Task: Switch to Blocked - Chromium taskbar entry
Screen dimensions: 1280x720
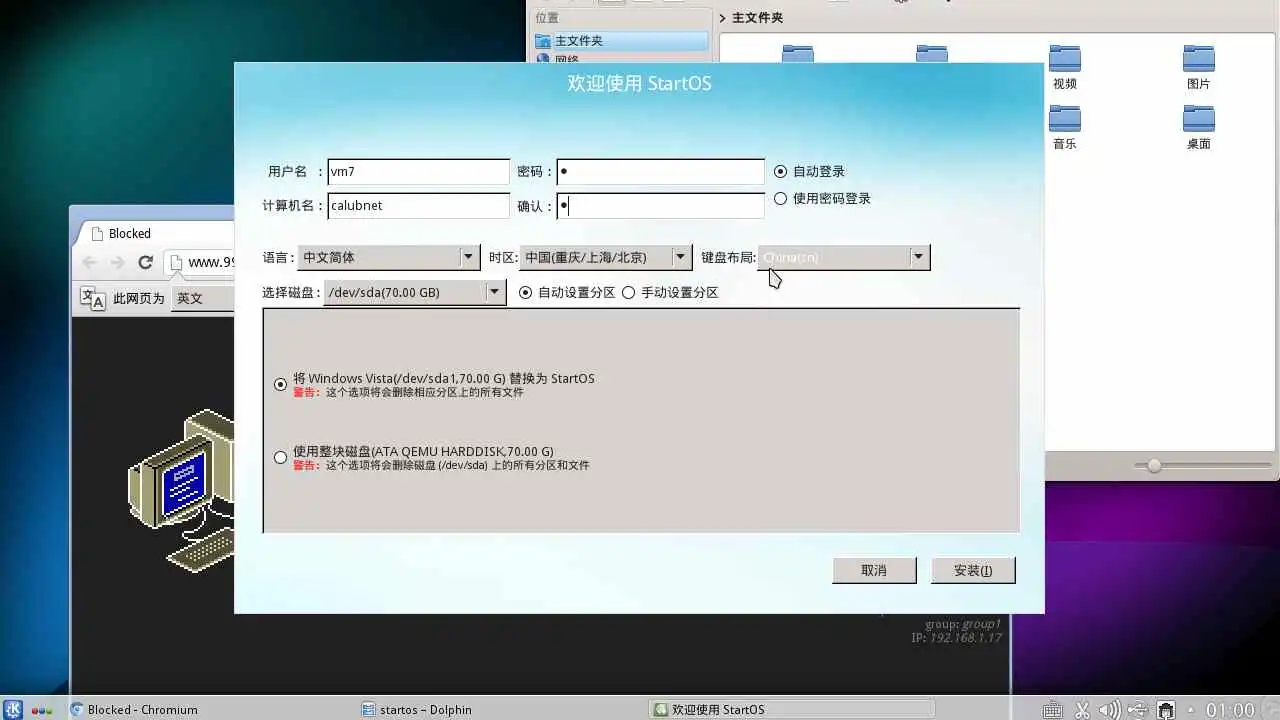Action: coord(210,709)
